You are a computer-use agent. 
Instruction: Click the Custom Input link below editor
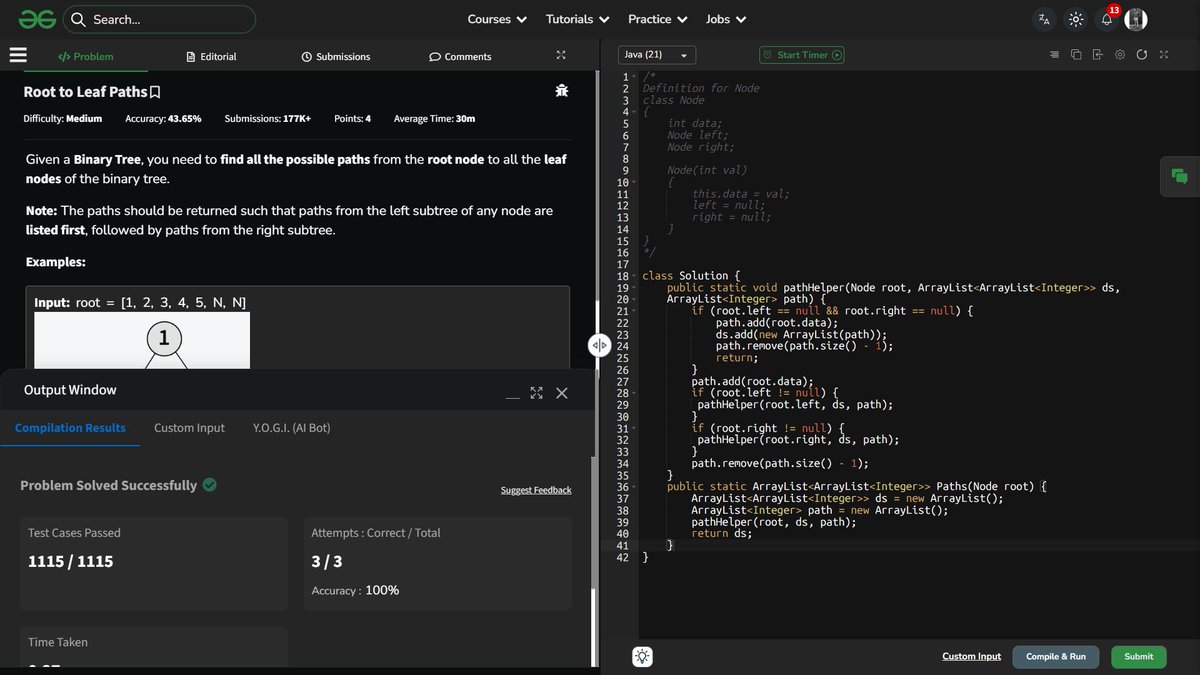click(x=971, y=656)
